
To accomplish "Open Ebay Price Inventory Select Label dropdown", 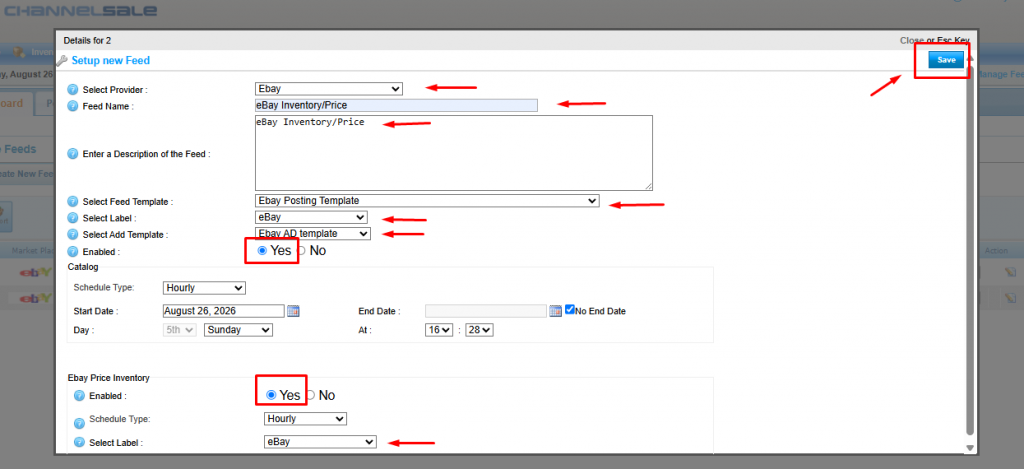I will [x=320, y=442].
